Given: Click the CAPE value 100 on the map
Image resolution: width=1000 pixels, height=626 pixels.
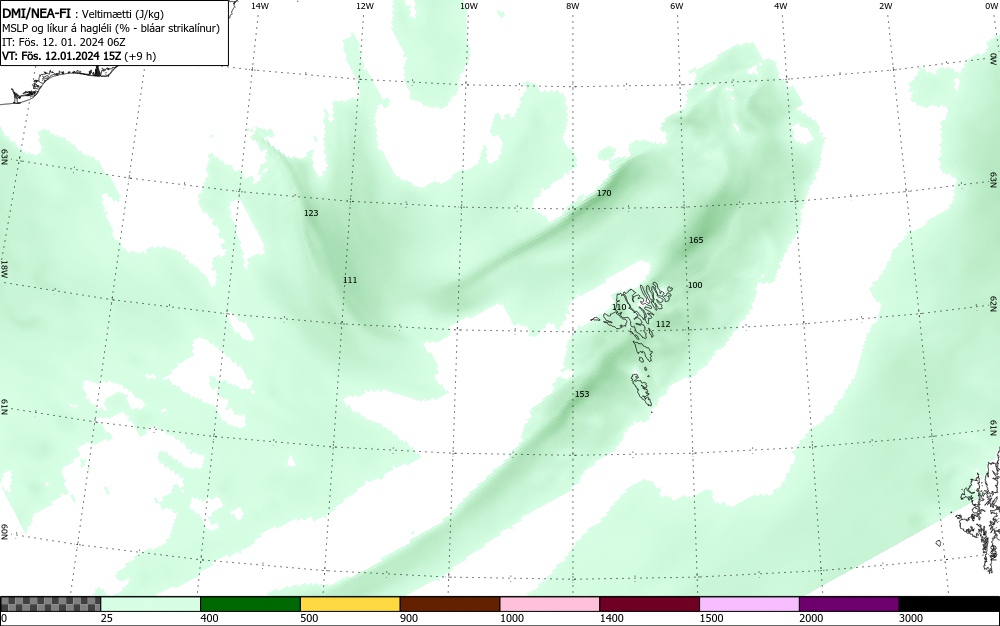Looking at the screenshot, I should pos(695,286).
